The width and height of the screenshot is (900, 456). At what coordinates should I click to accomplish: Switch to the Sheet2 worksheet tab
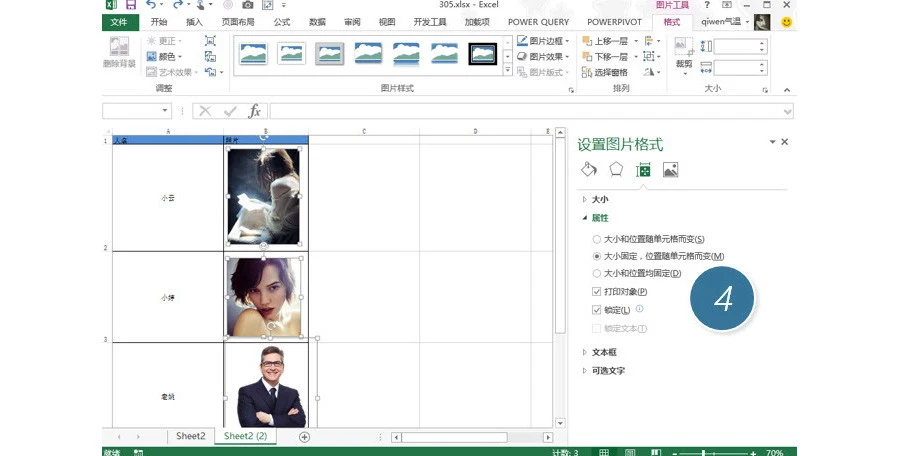(x=191, y=436)
